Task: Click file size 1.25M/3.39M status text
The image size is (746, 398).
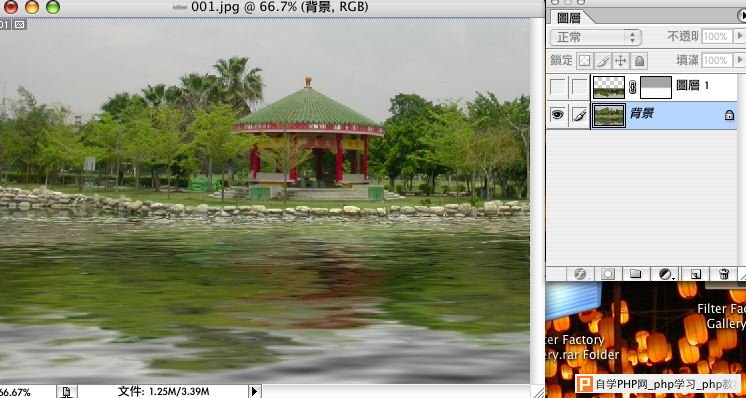Action: pyautogui.click(x=163, y=391)
